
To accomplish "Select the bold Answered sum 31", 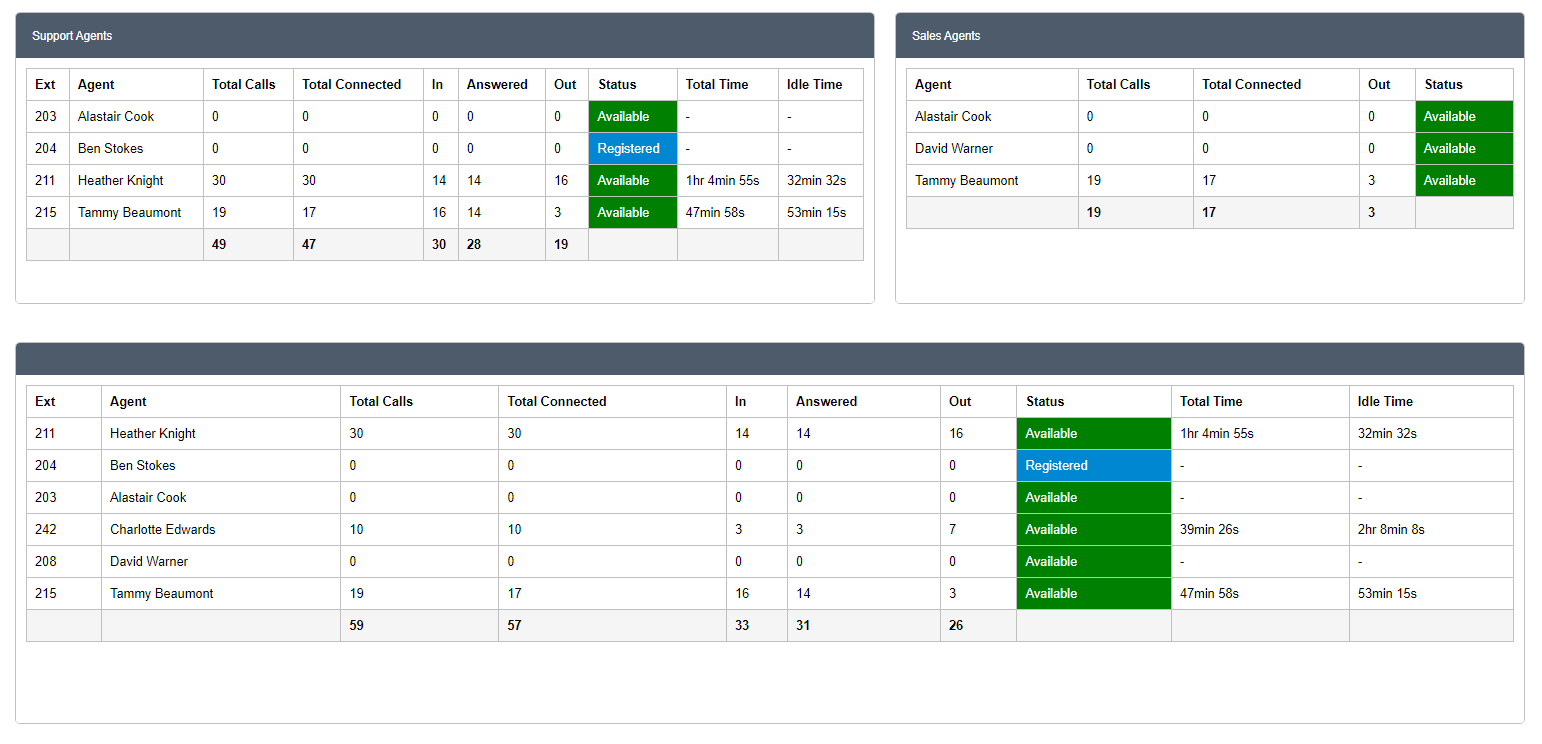I will coord(803,626).
